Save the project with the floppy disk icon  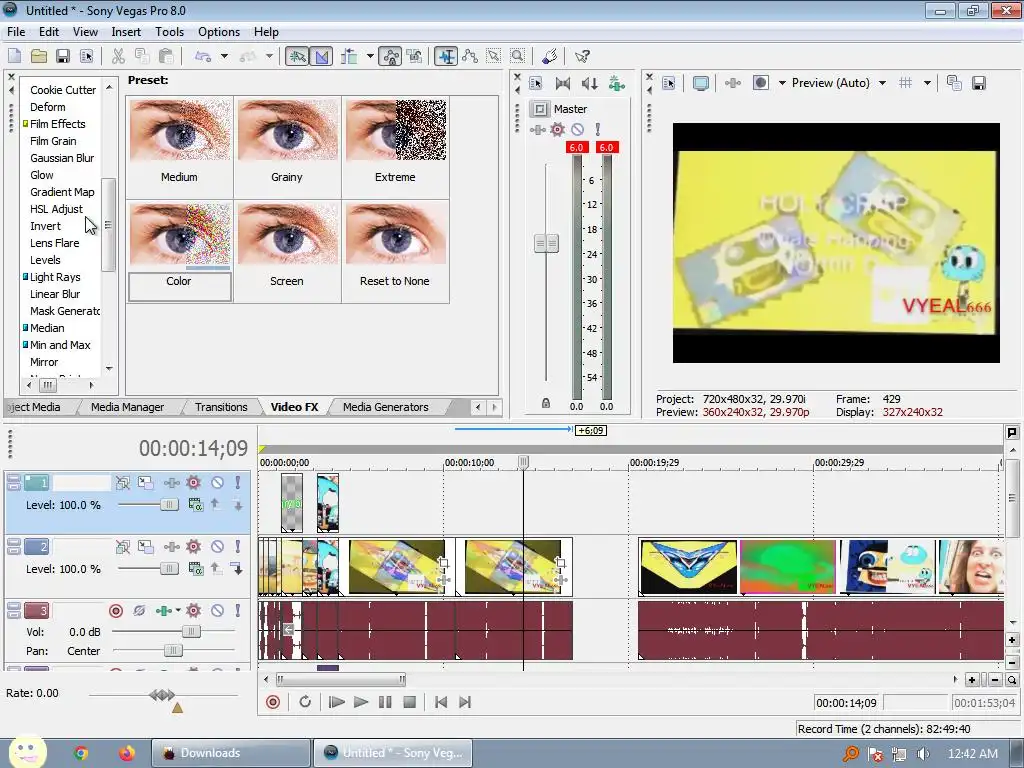[x=63, y=56]
